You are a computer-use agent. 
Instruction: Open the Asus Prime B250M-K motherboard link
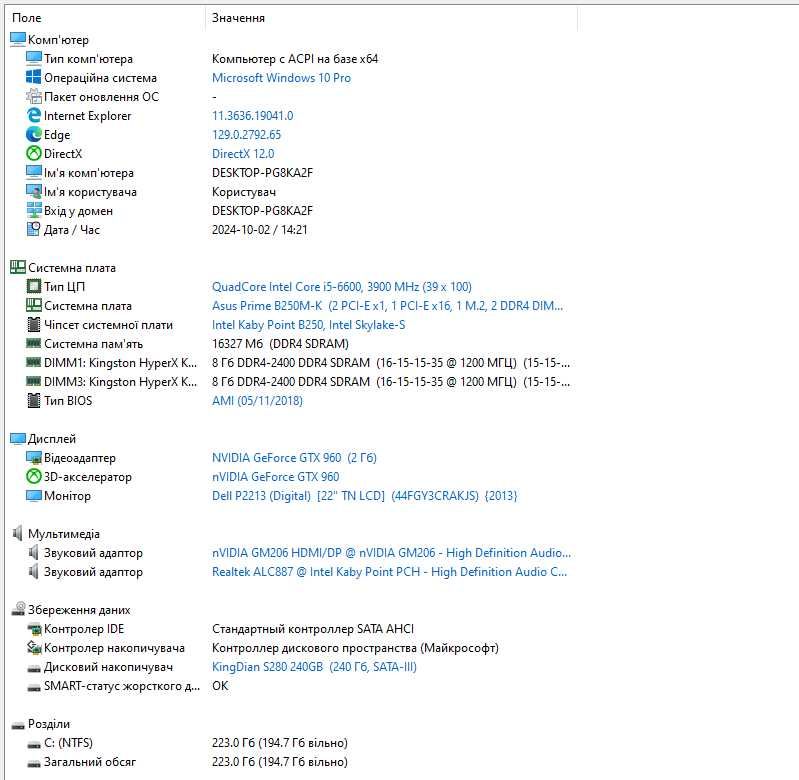pyautogui.click(x=387, y=305)
